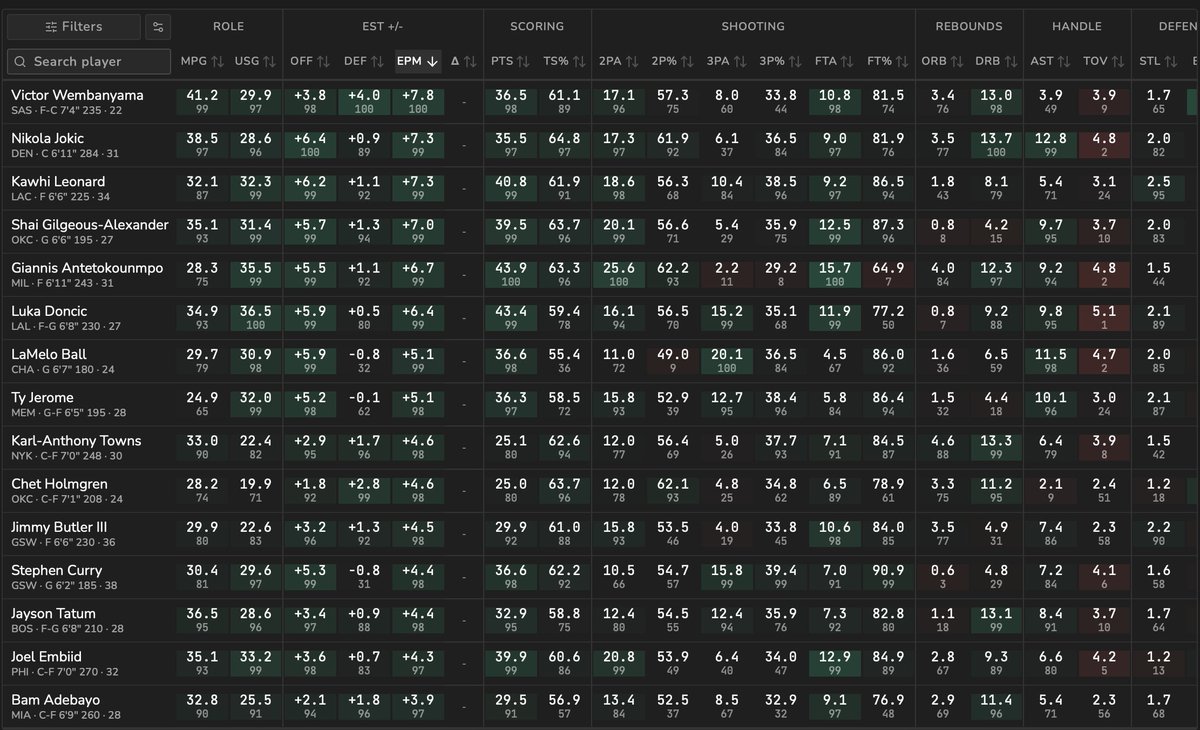Image resolution: width=1200 pixels, height=730 pixels.
Task: Open the settings sliders icon next to Filters
Action: [x=158, y=27]
